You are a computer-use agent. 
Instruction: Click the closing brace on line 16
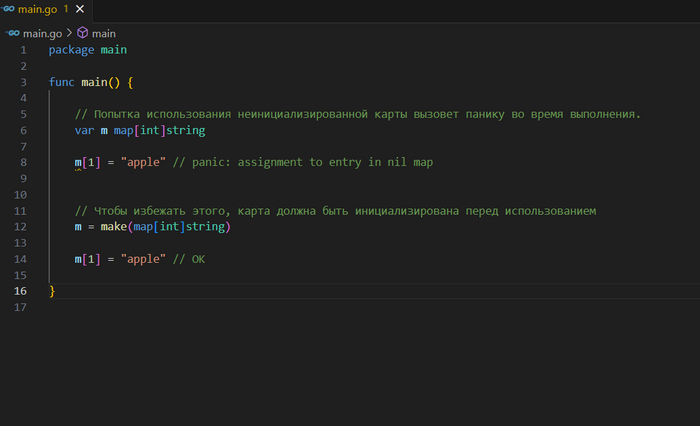click(52, 291)
